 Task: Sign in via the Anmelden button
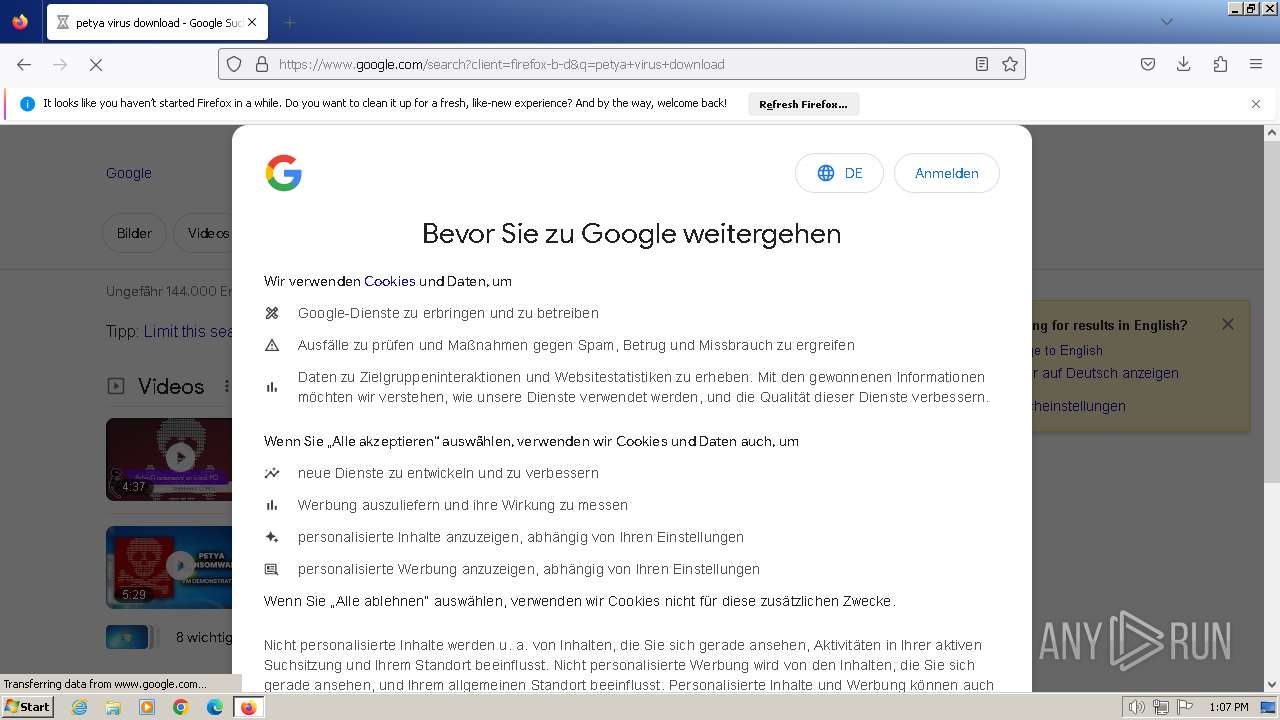tap(946, 173)
